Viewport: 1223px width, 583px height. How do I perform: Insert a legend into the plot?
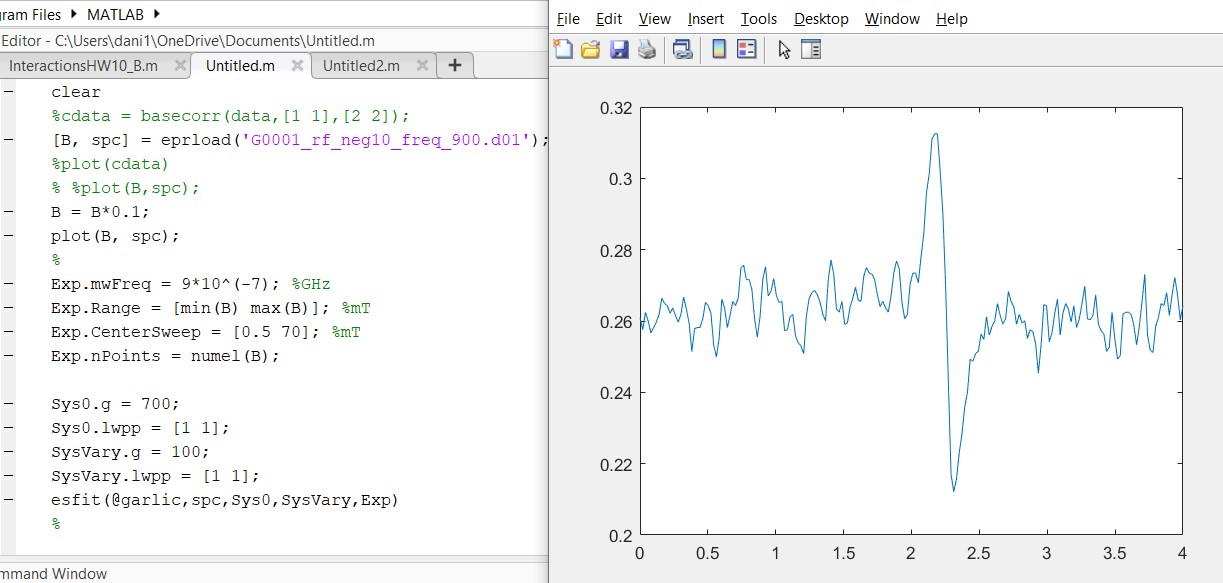point(747,49)
